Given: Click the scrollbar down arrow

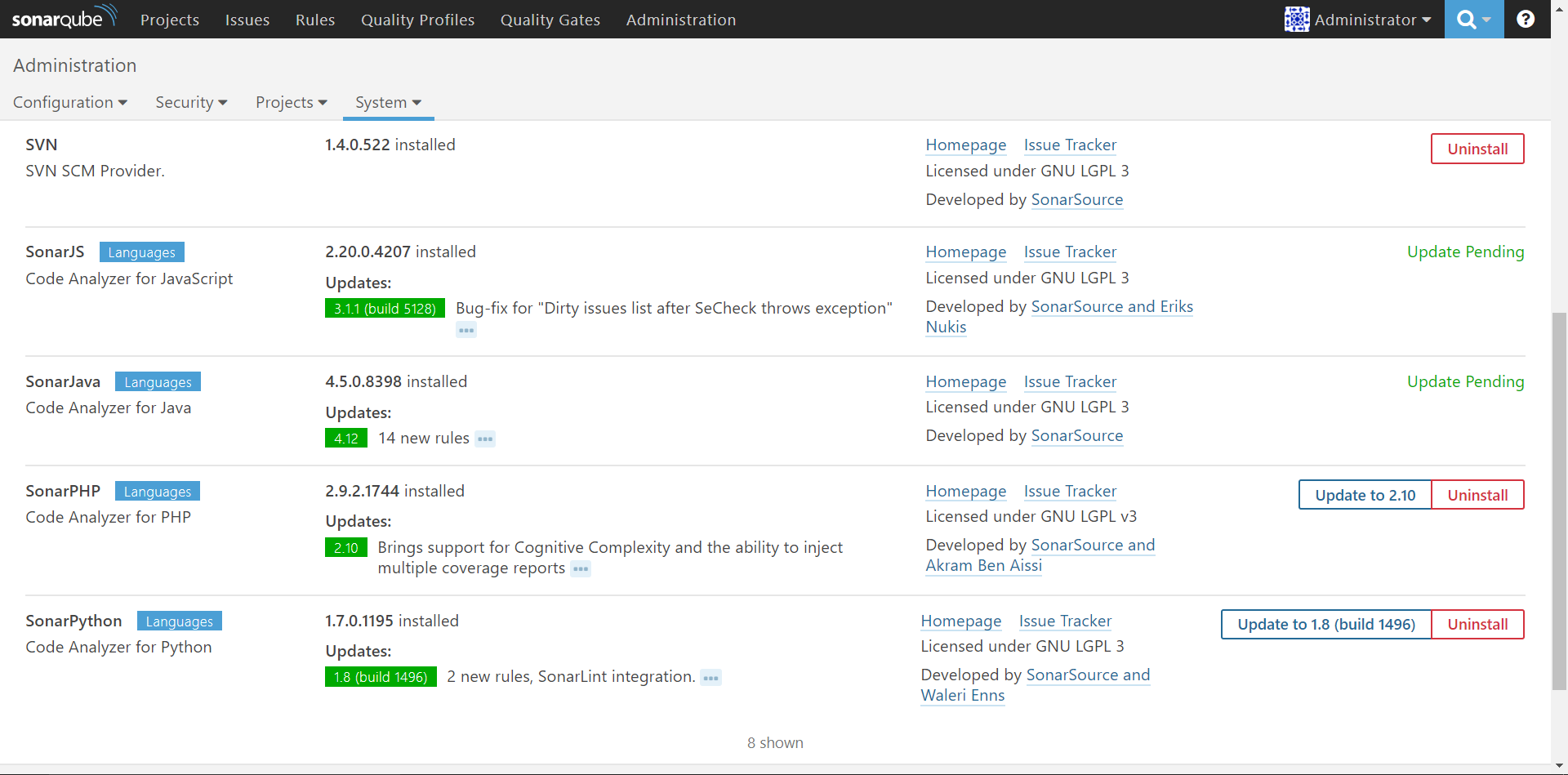Looking at the screenshot, I should coord(1559,767).
